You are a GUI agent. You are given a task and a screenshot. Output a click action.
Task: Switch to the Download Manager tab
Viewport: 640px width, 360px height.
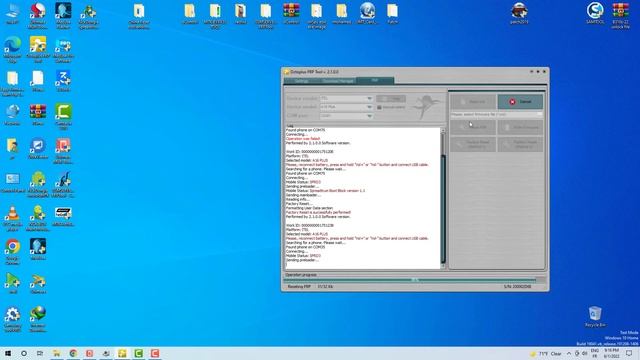click(x=337, y=81)
